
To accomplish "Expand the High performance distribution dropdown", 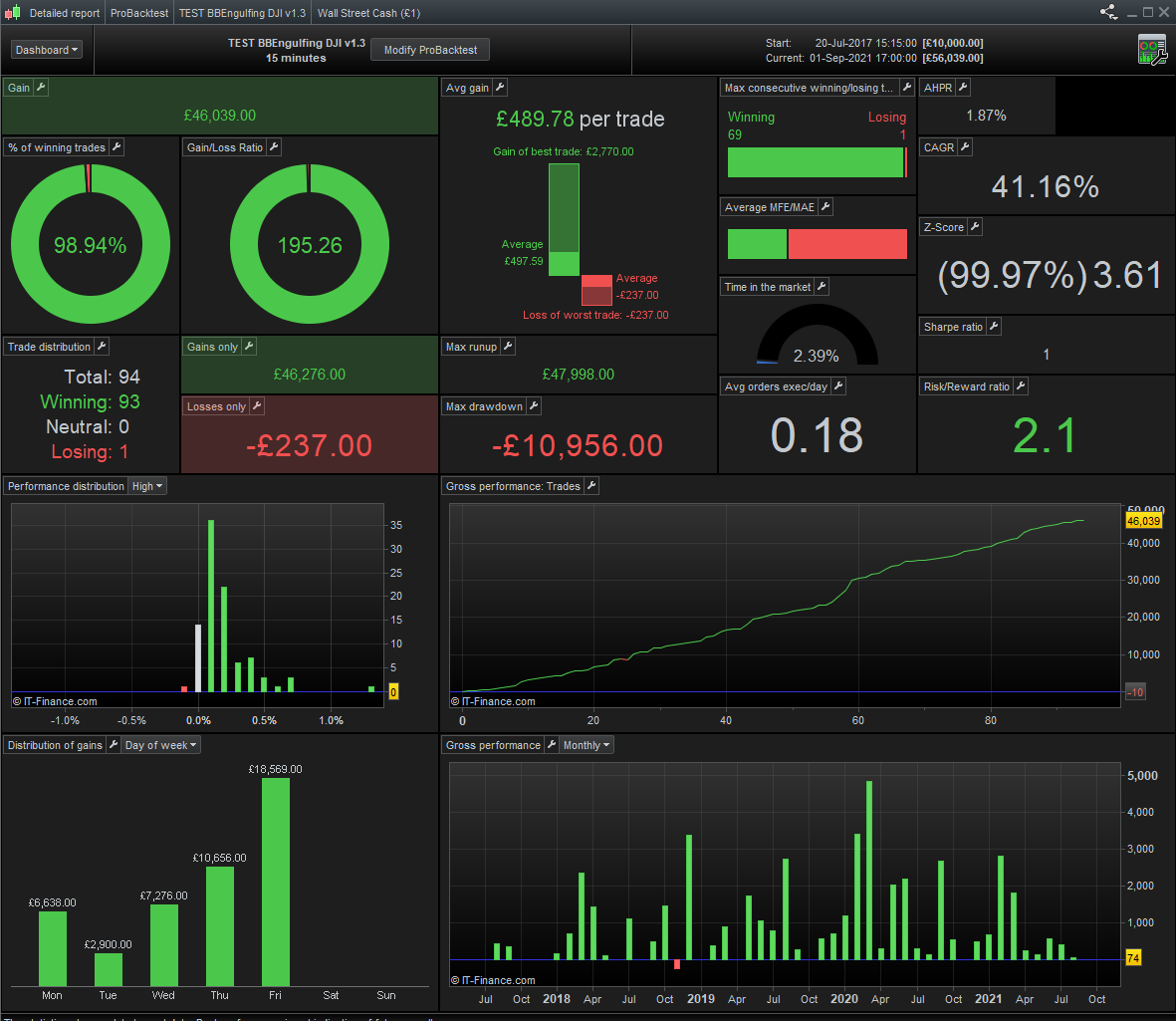I will [147, 486].
